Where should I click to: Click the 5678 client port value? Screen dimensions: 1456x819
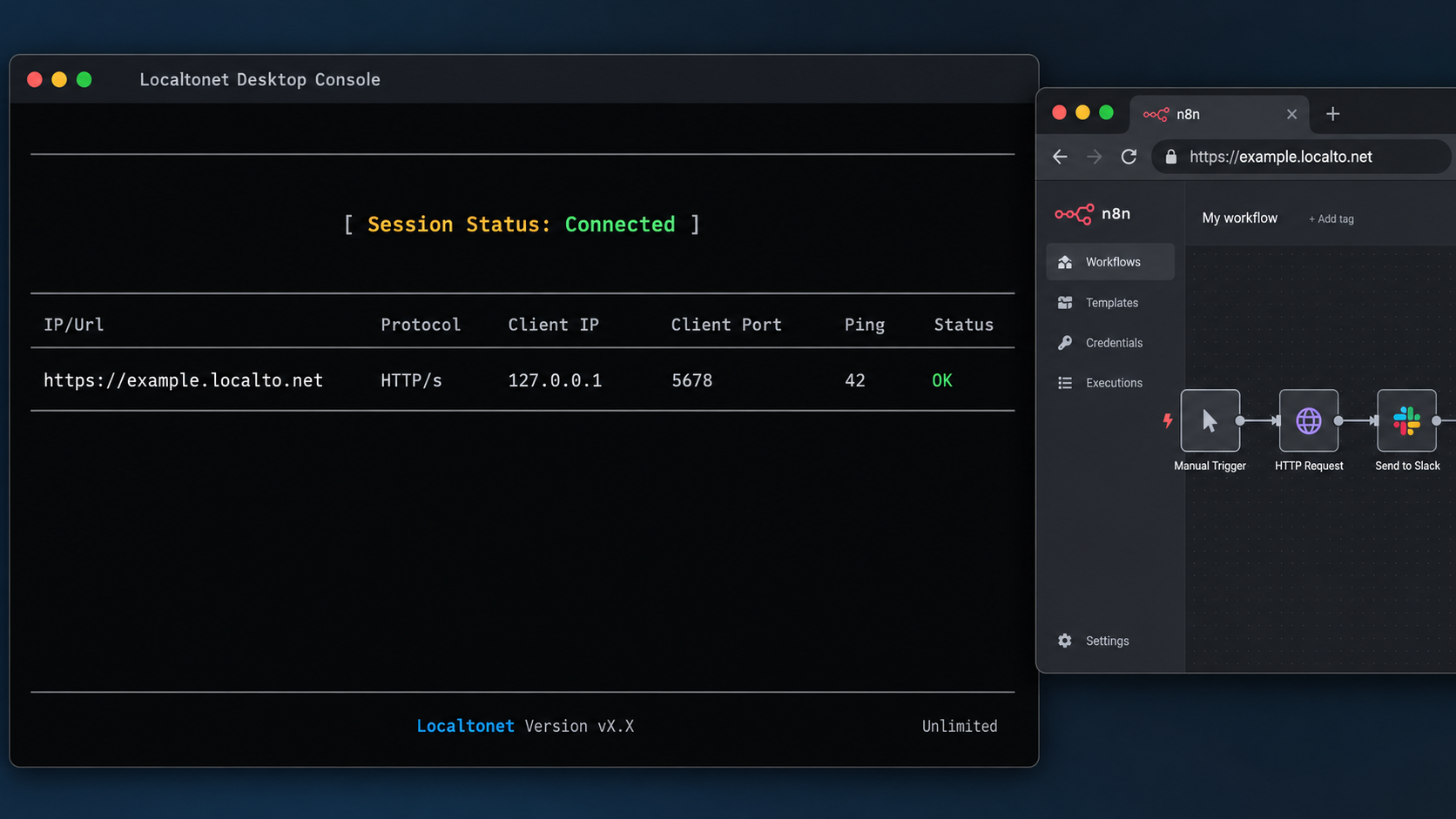(x=692, y=380)
